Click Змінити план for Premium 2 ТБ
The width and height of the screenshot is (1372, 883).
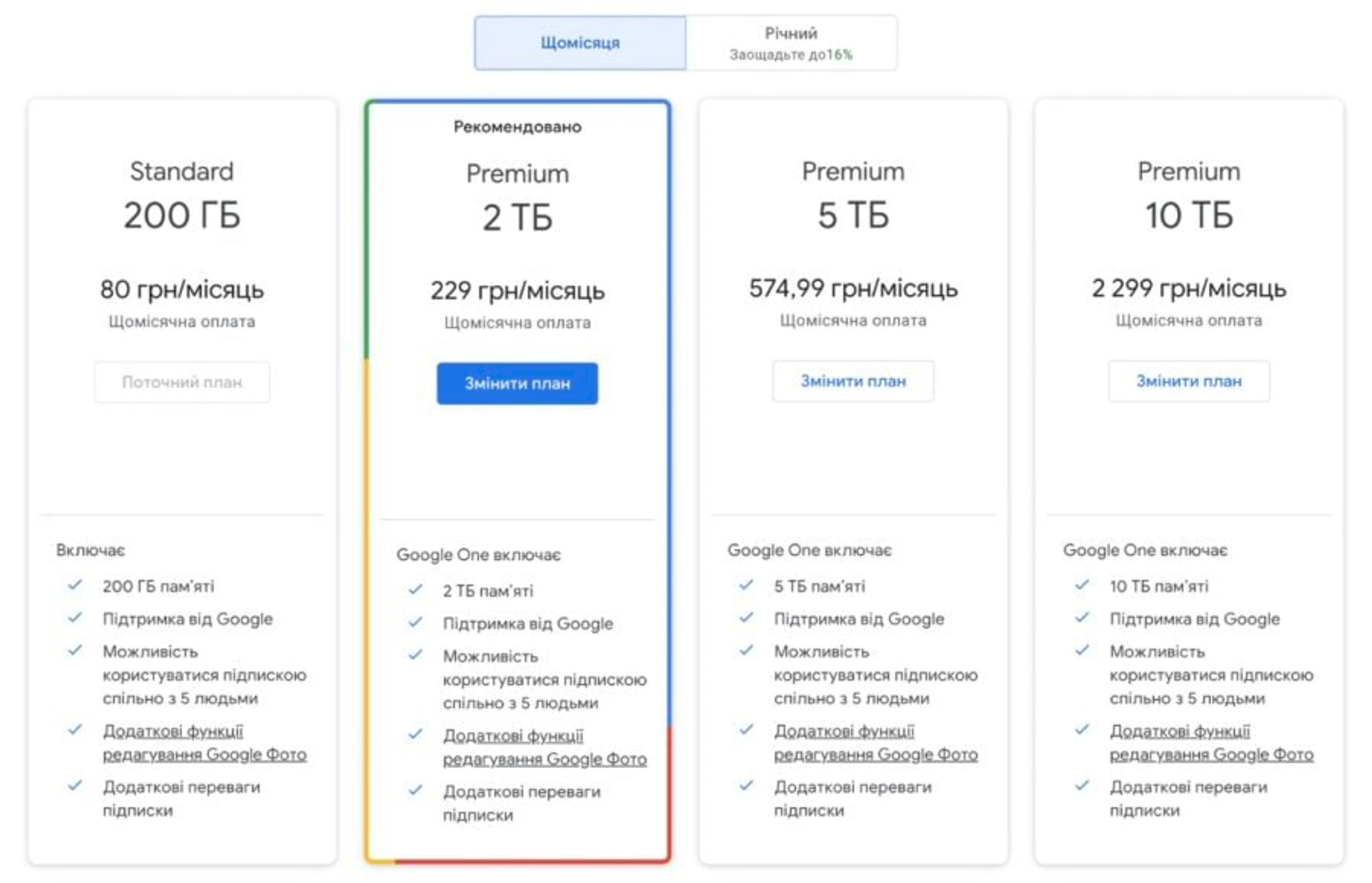coord(517,383)
